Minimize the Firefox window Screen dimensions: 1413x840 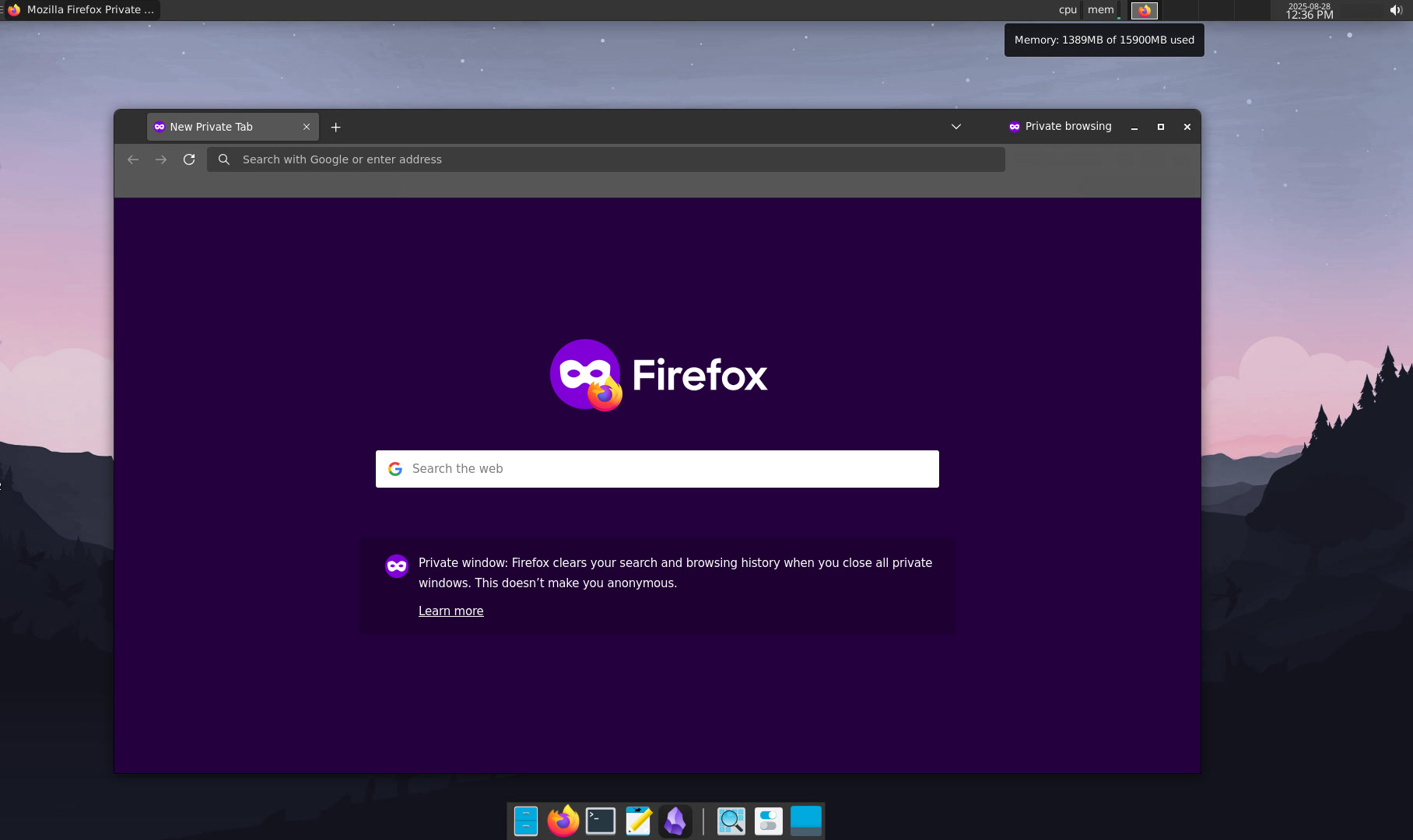tap(1134, 127)
